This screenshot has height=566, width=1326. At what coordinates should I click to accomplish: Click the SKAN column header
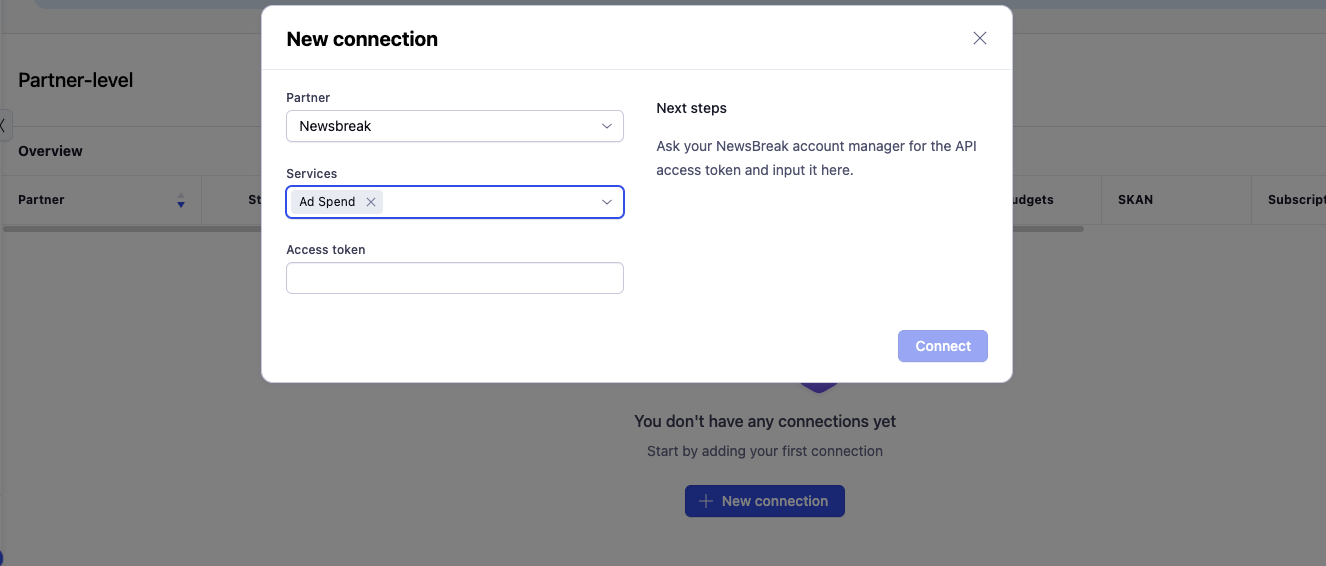1135,200
